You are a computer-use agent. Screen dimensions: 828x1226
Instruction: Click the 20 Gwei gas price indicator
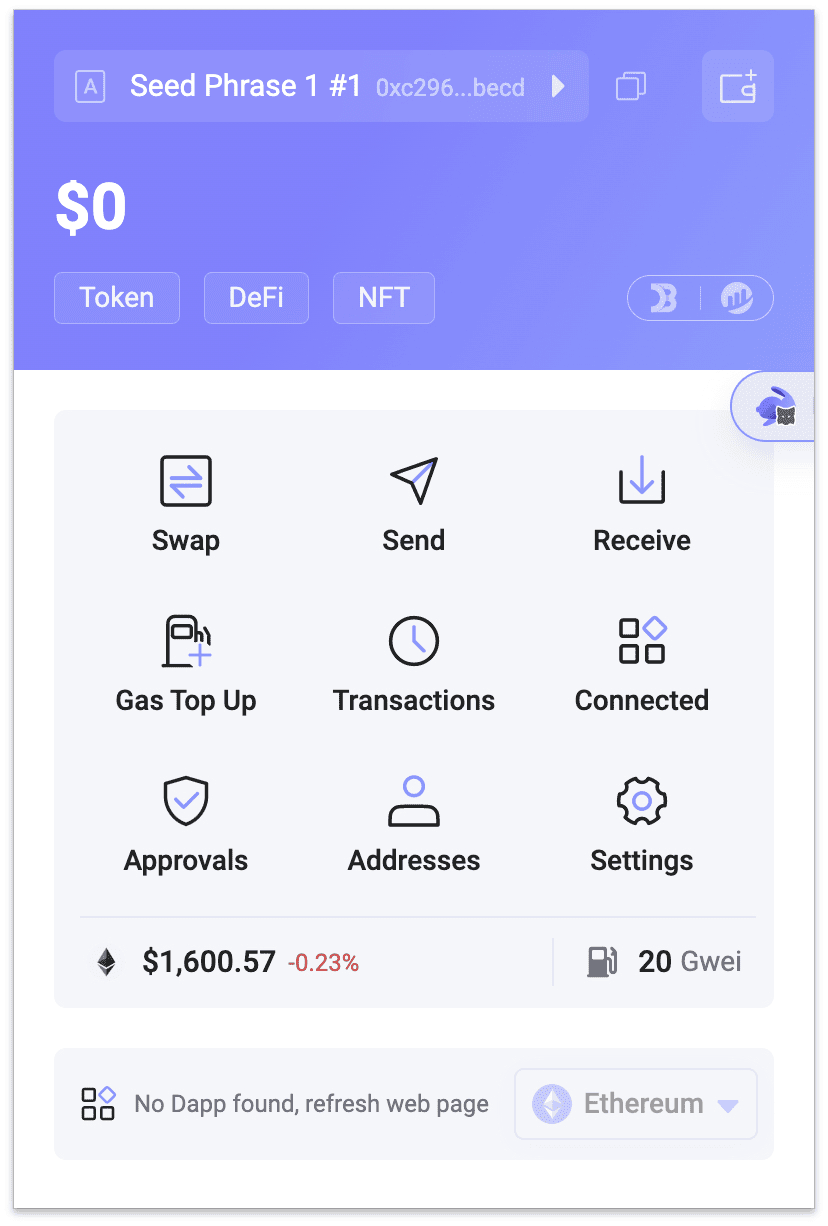point(664,962)
